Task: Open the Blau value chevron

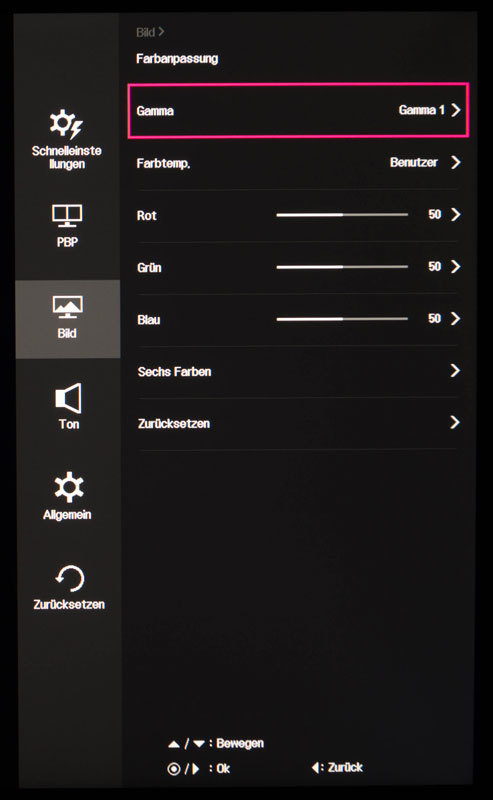Action: coord(455,318)
